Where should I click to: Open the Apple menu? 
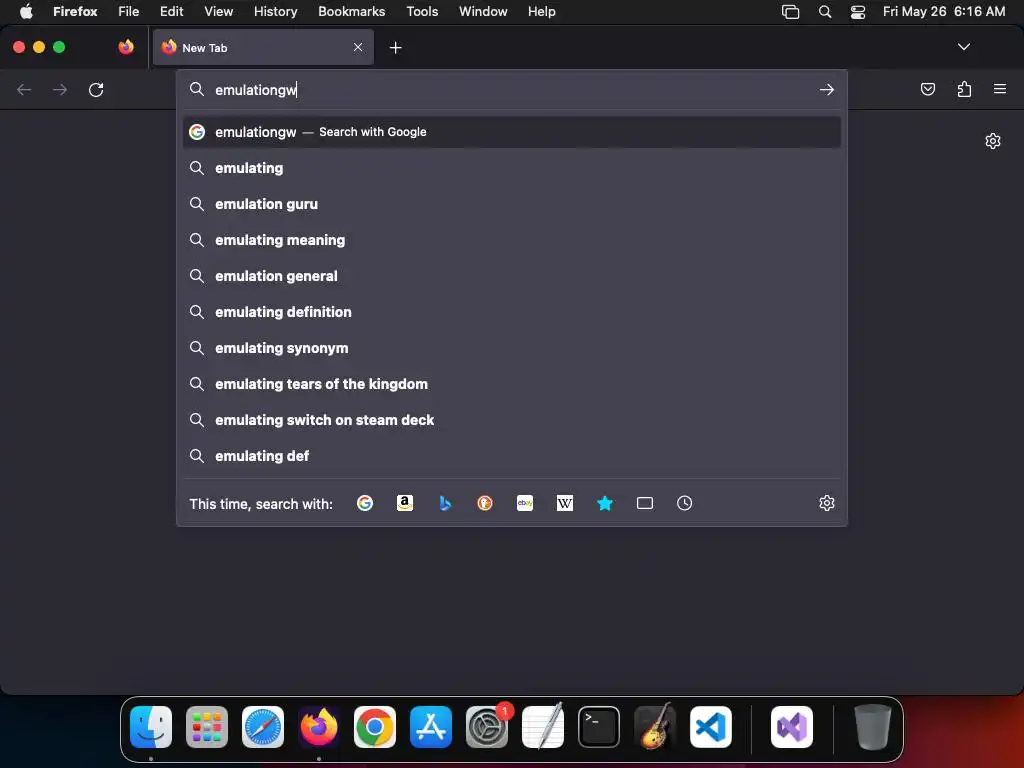[26, 11]
